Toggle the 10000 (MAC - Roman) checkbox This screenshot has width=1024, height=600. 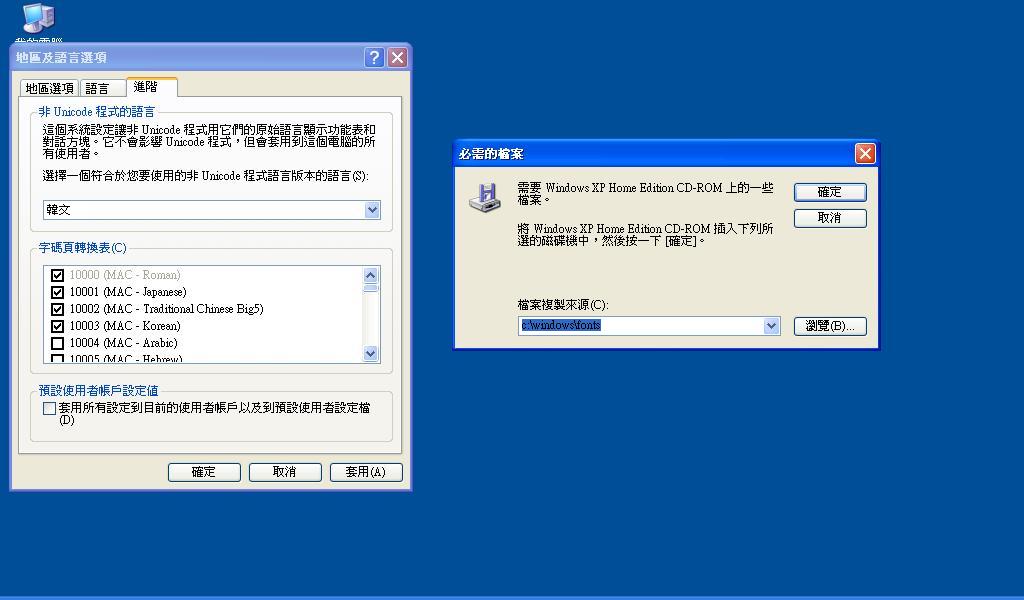coord(57,275)
